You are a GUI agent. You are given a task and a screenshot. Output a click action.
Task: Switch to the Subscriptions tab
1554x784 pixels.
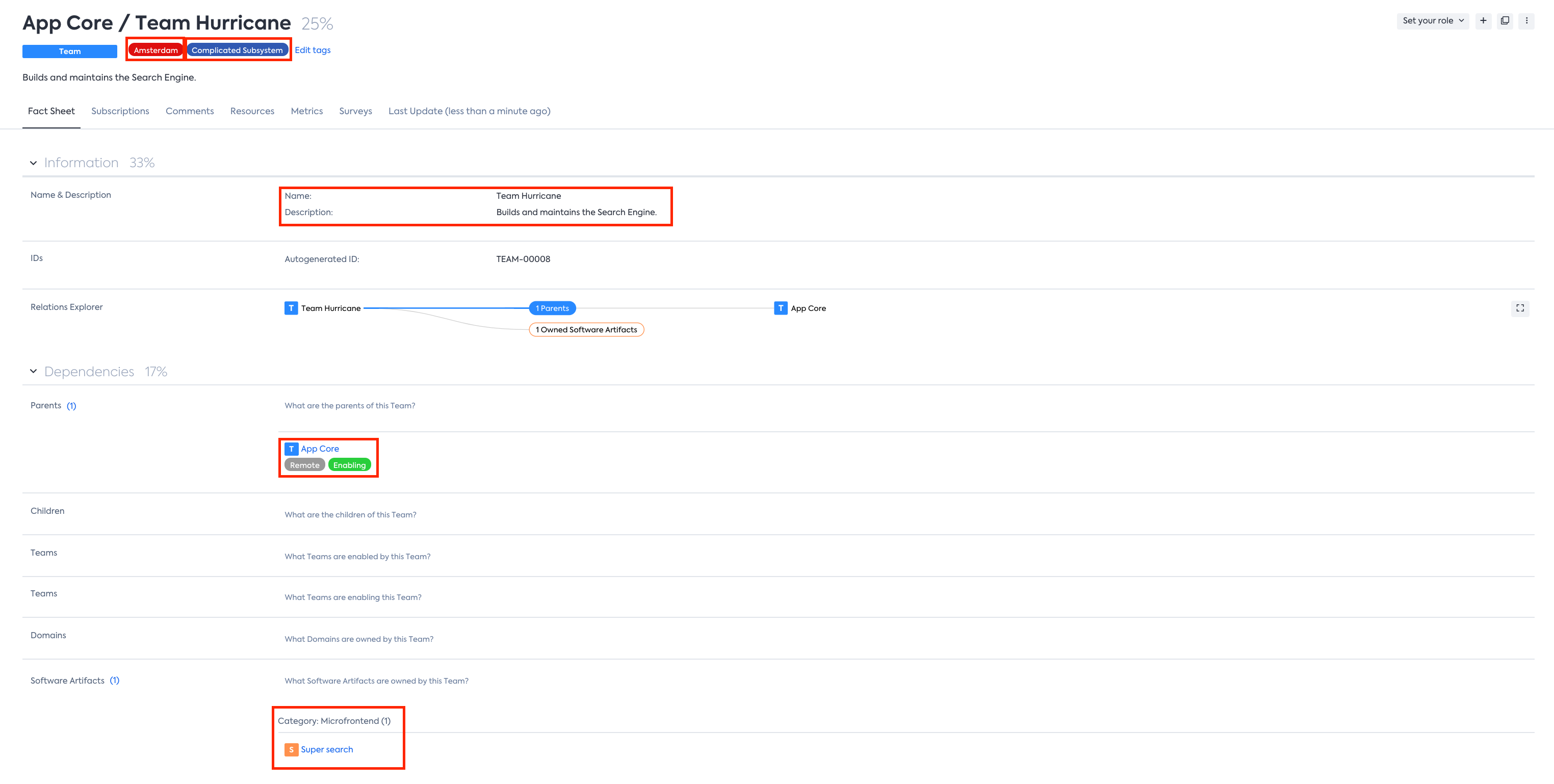point(120,111)
